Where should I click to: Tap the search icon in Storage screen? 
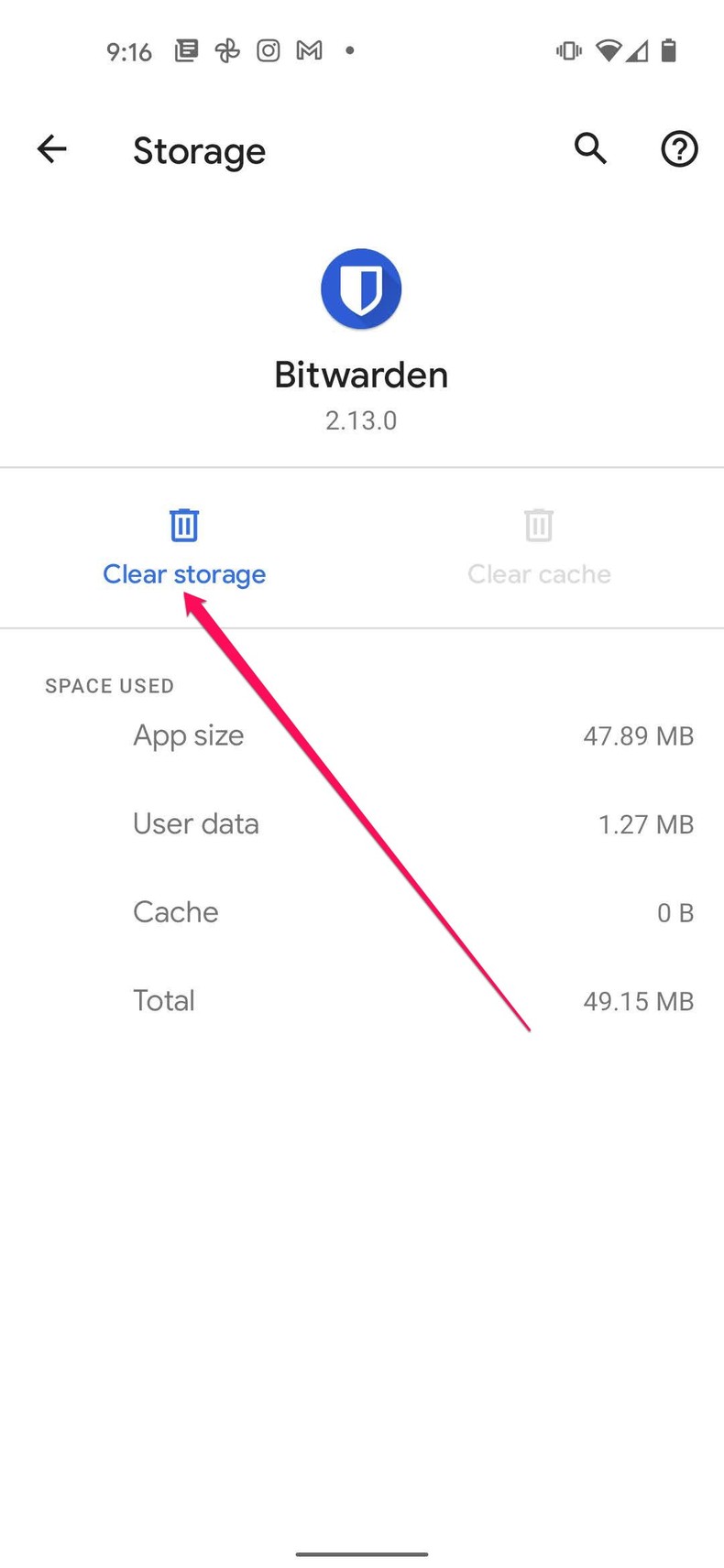tap(590, 149)
